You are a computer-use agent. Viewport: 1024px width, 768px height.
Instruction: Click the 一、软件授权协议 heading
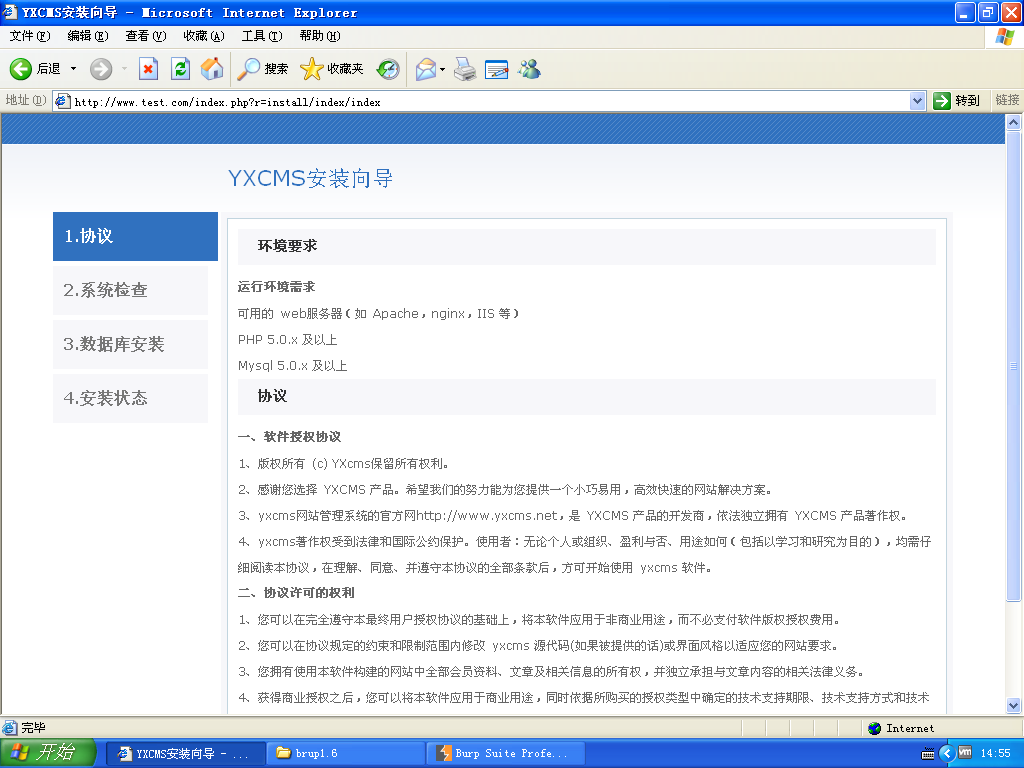[289, 437]
